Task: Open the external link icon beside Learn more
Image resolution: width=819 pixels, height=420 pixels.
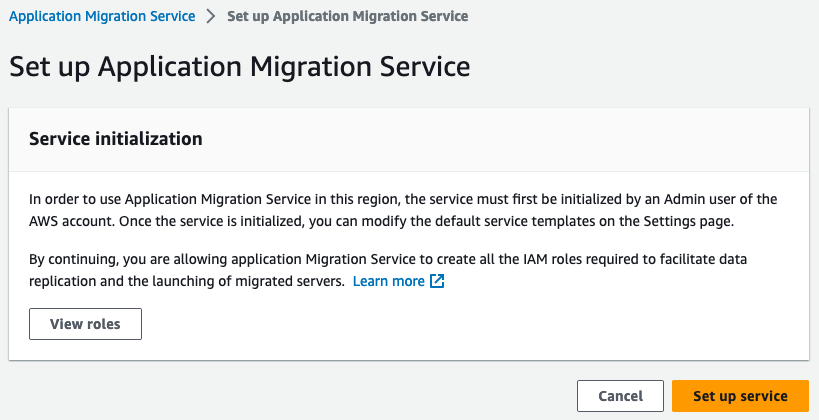Action: (x=437, y=282)
